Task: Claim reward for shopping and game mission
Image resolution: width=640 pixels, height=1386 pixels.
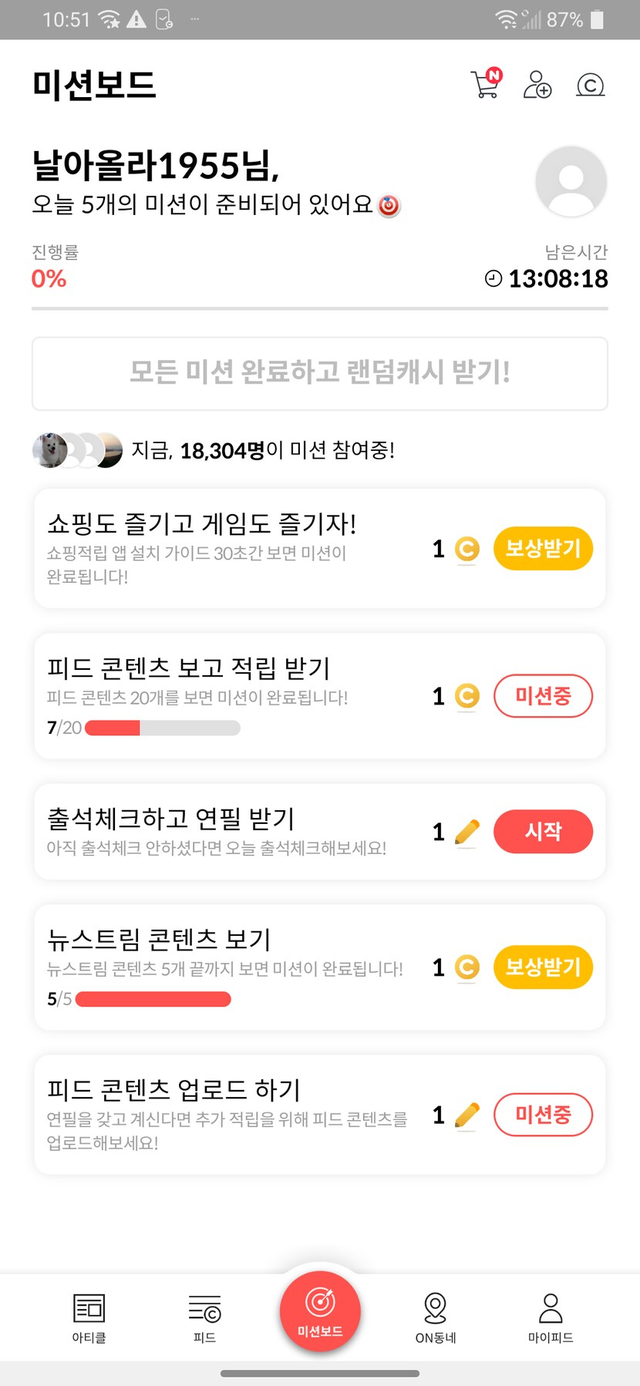Action: click(x=543, y=548)
